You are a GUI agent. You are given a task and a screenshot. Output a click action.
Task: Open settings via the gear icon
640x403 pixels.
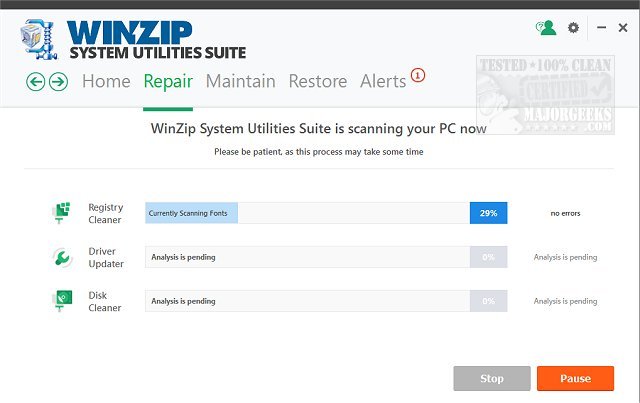pyautogui.click(x=573, y=28)
